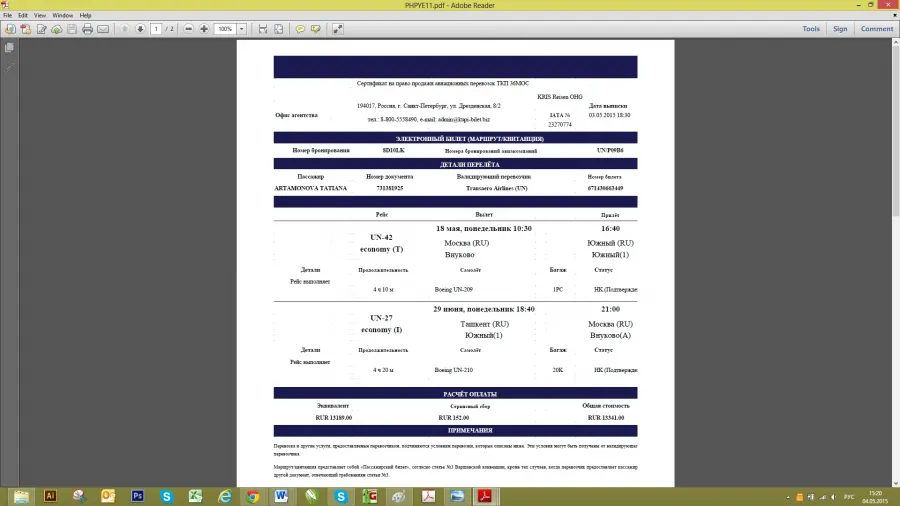Open the Help menu
Screen dimensions: 900x506
click(86, 15)
